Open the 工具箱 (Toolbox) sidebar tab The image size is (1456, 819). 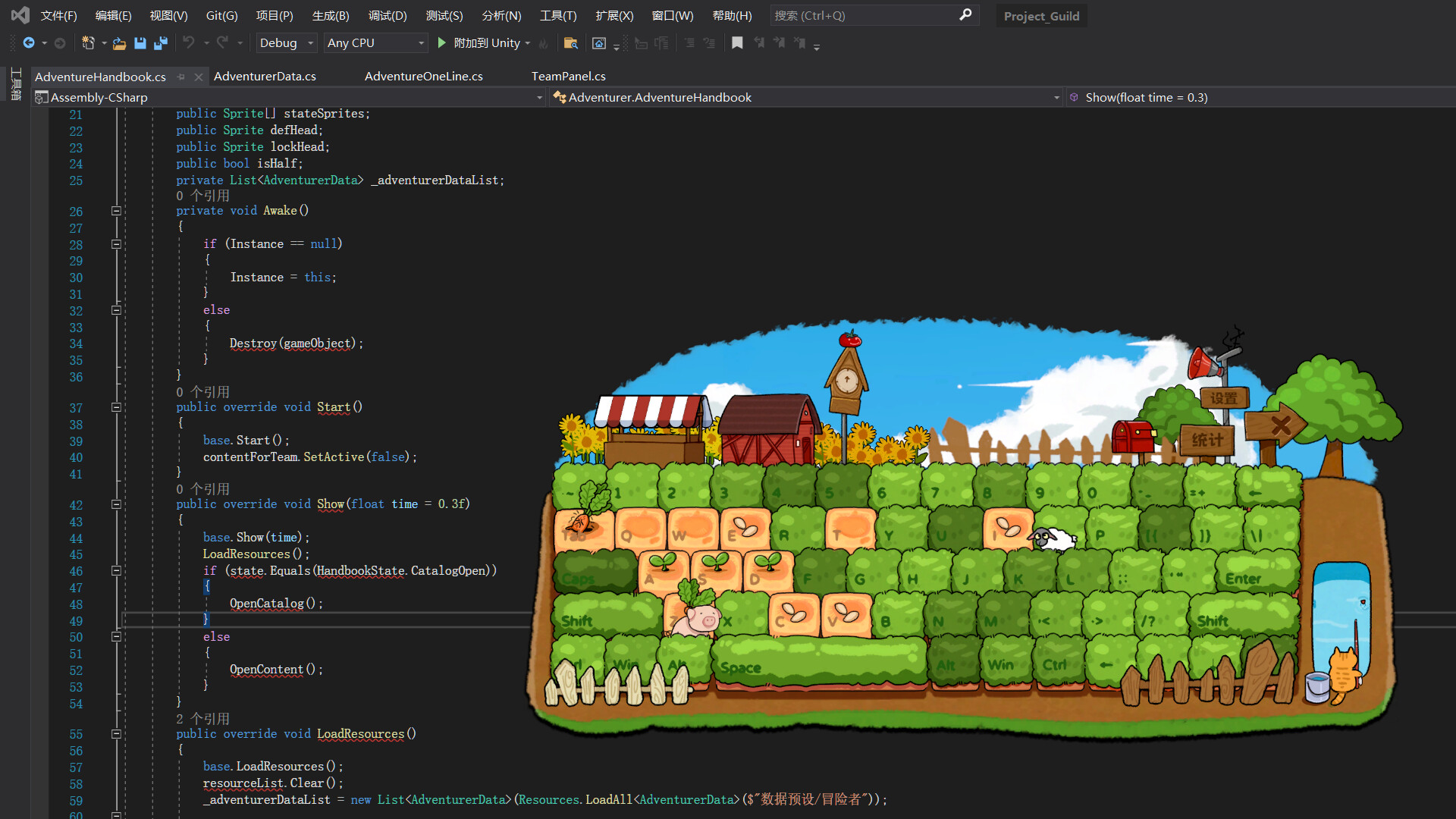15,83
